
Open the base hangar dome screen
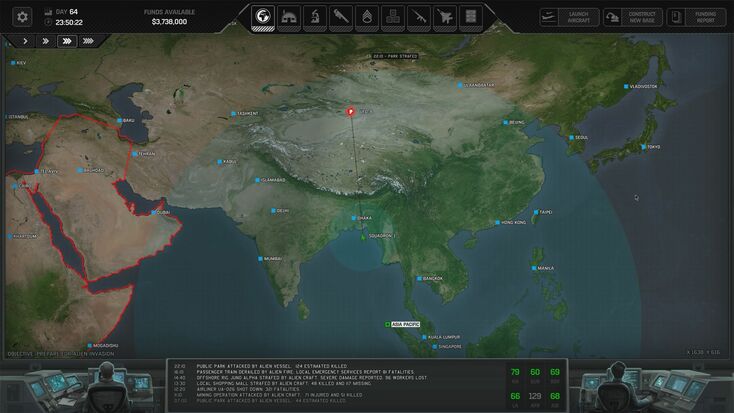[x=289, y=17]
